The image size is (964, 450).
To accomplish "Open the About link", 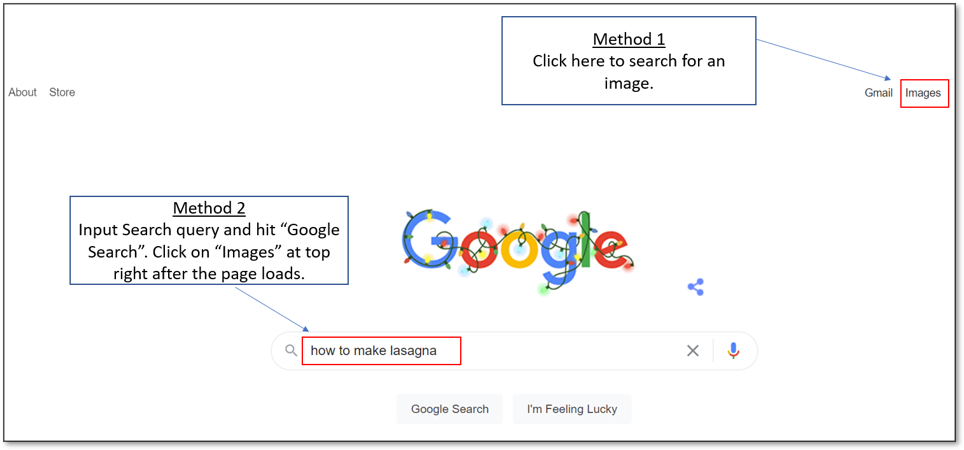I will point(22,92).
